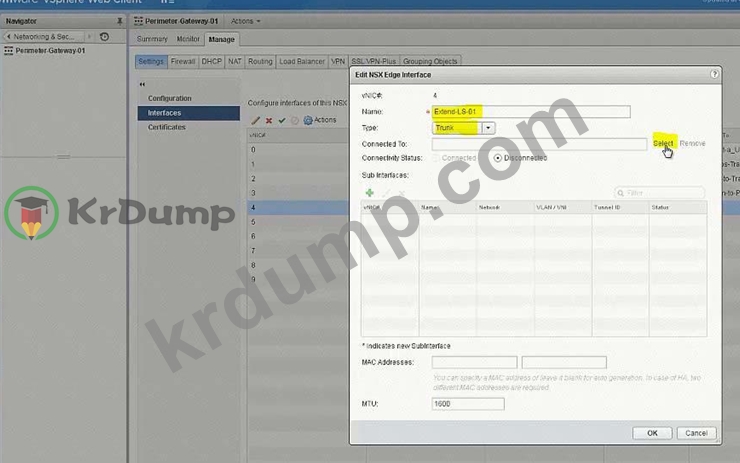
Task: Click the Name field containing Extend-LS-01
Action: [531, 112]
